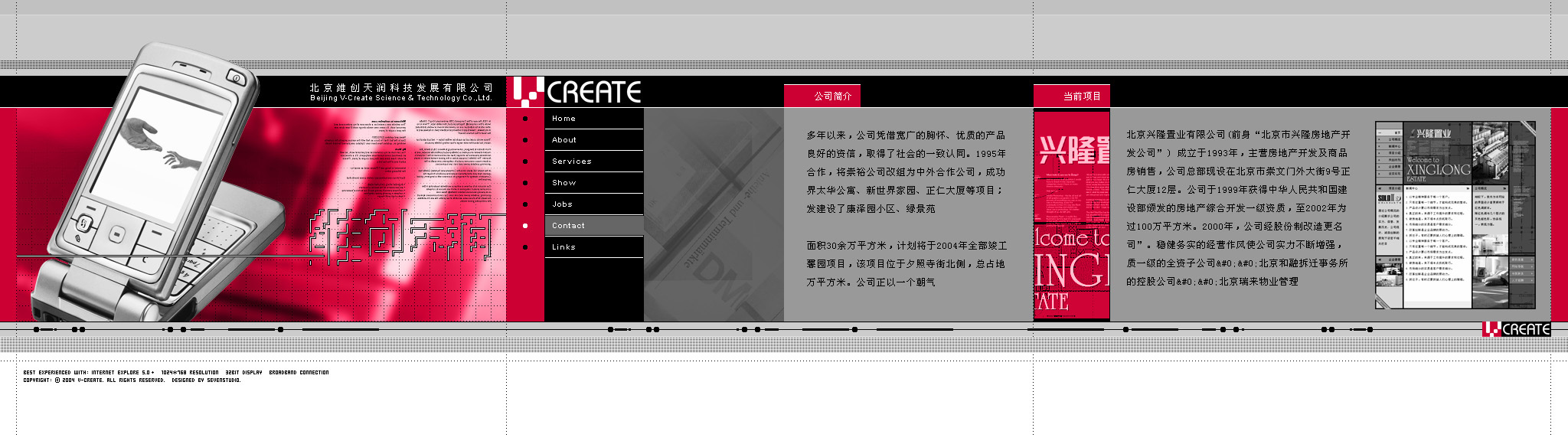
Task: Open the Services menu entry
Action: tap(593, 162)
